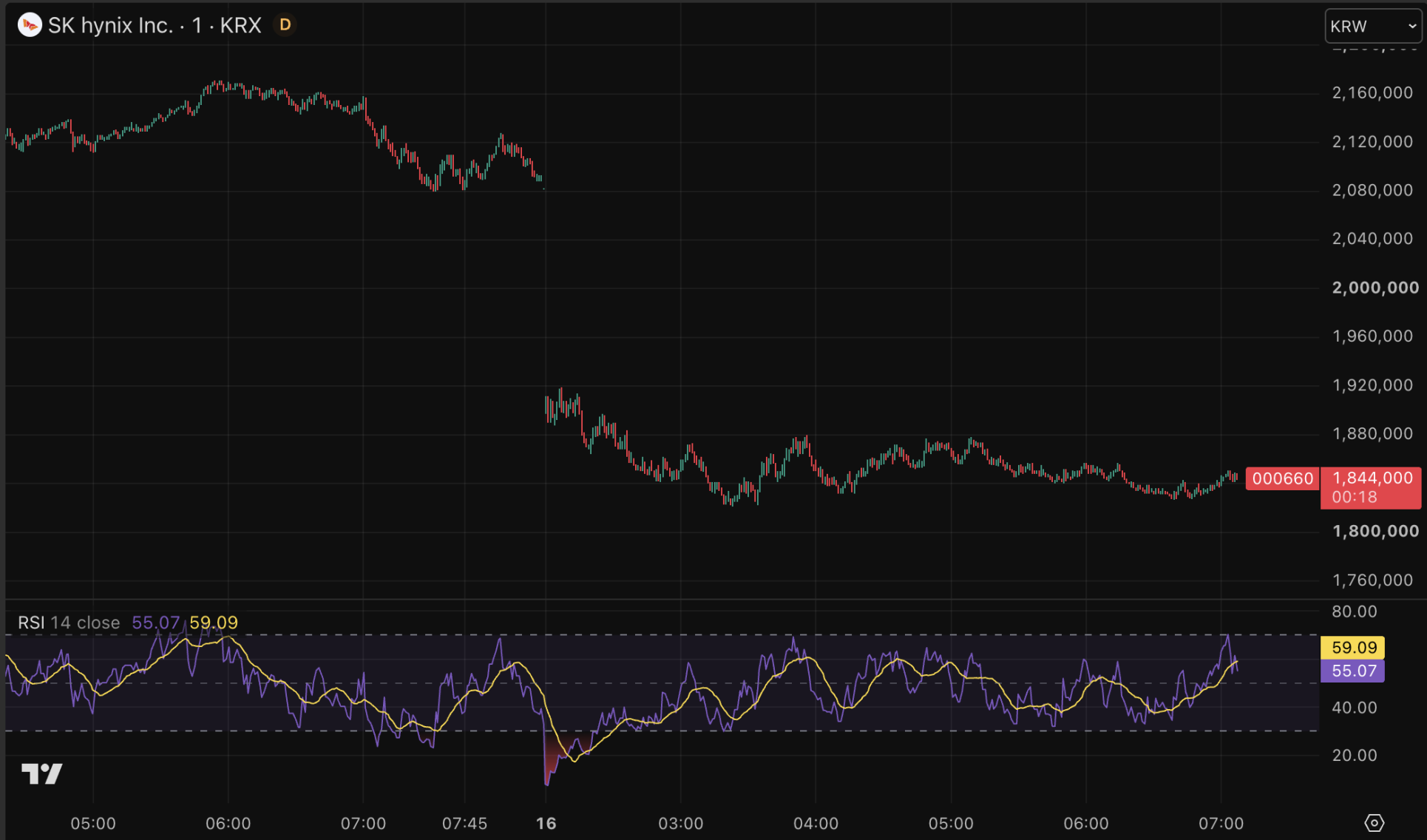Click the SK hynix Inc. symbol title
1427x840 pixels.
(x=155, y=25)
